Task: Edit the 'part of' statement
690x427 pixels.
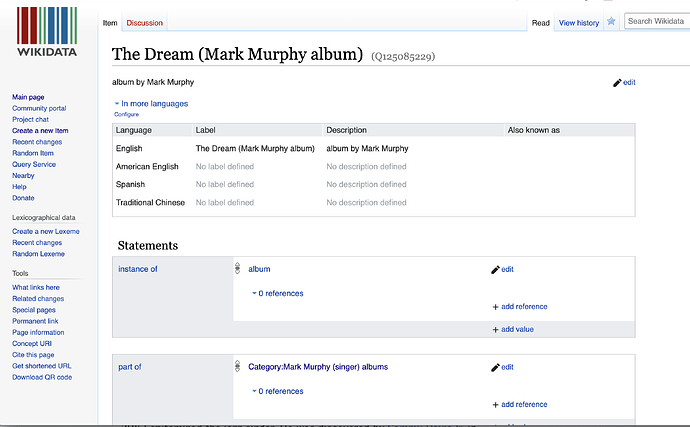Action: 502,367
